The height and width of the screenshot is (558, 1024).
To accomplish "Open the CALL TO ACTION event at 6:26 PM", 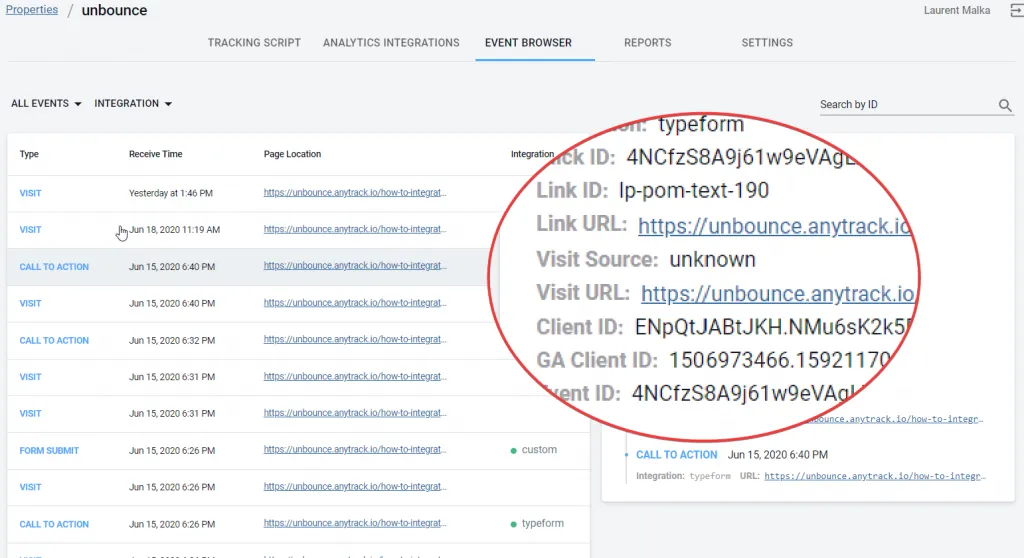I will coord(54,524).
